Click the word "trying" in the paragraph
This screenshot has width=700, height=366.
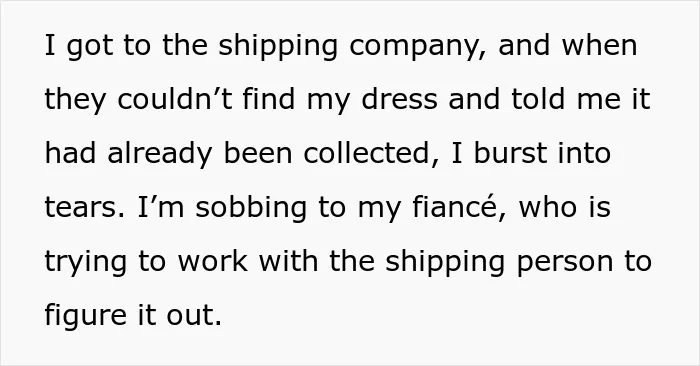pos(86,262)
